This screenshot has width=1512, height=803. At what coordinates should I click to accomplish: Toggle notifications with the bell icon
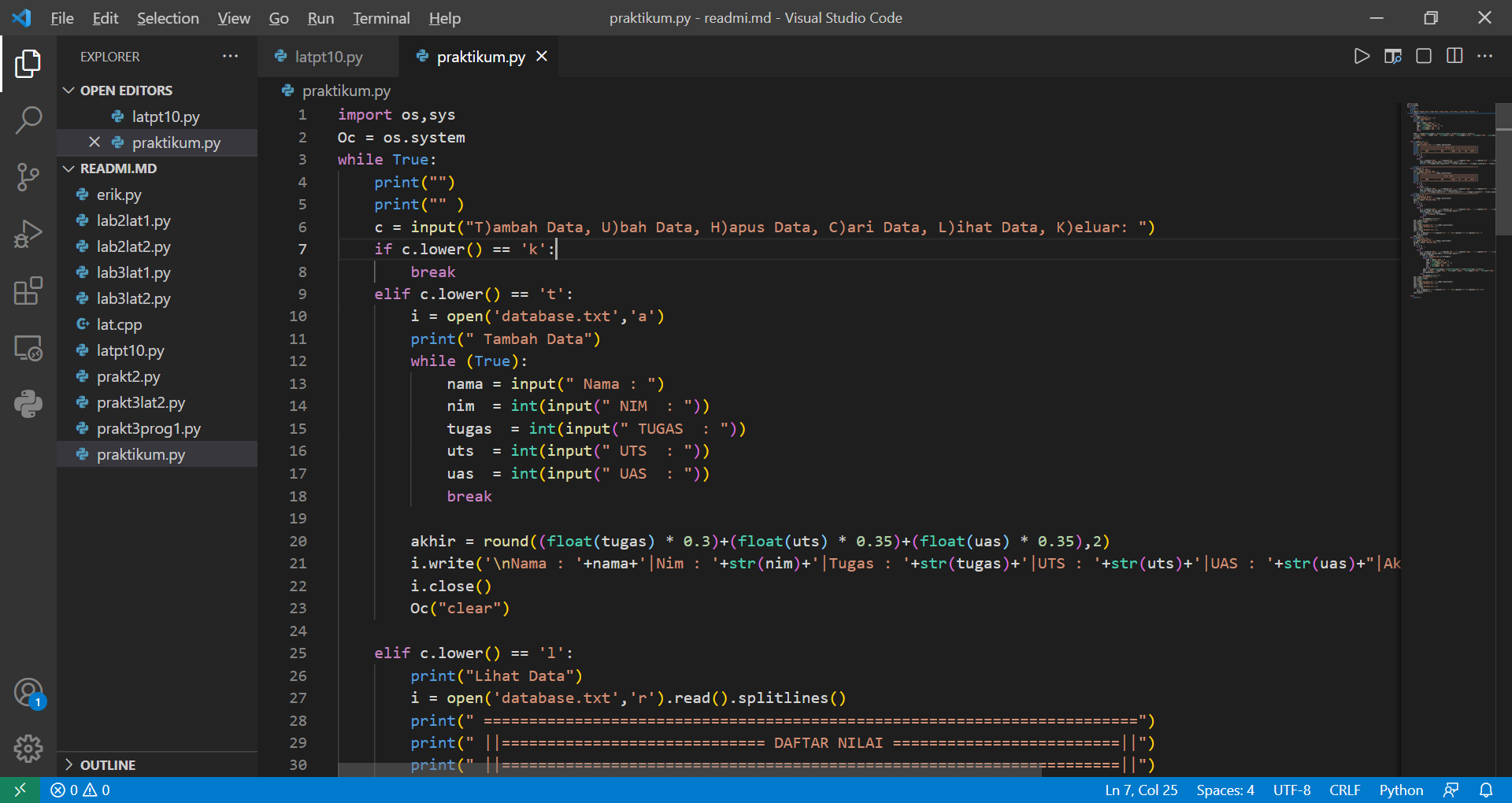coord(1487,790)
